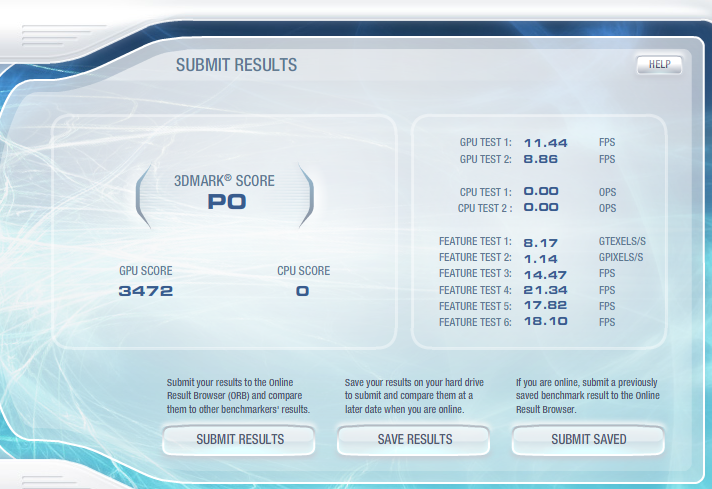Select the CPU TEST 1 value 0.00

click(x=541, y=191)
